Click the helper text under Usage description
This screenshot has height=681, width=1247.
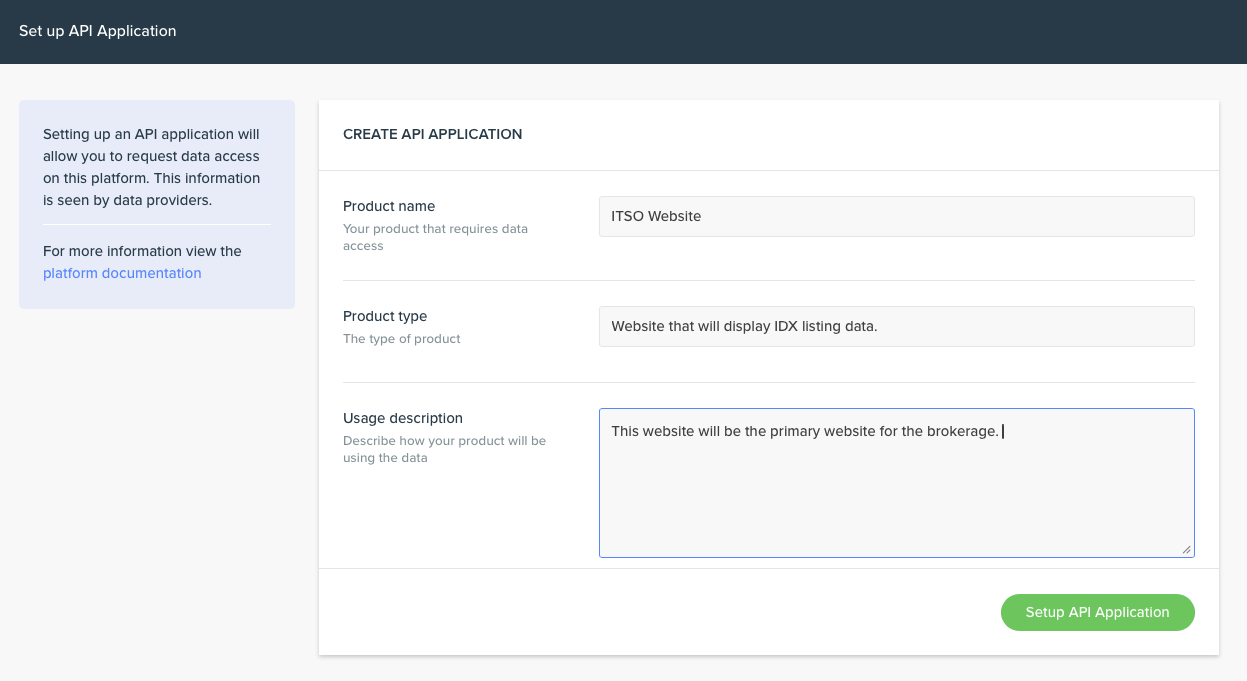coord(443,449)
